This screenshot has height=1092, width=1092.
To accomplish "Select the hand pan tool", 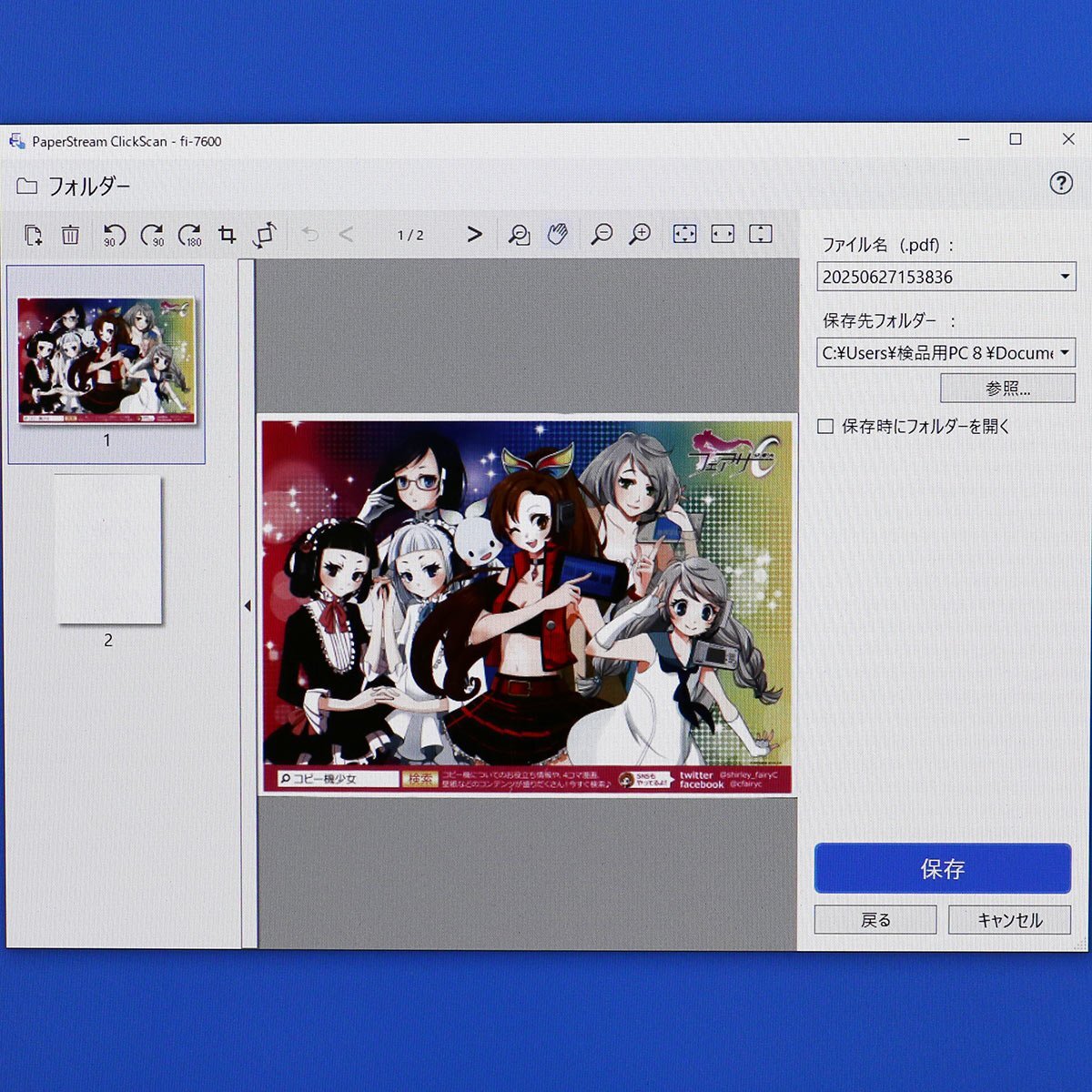I will [557, 235].
